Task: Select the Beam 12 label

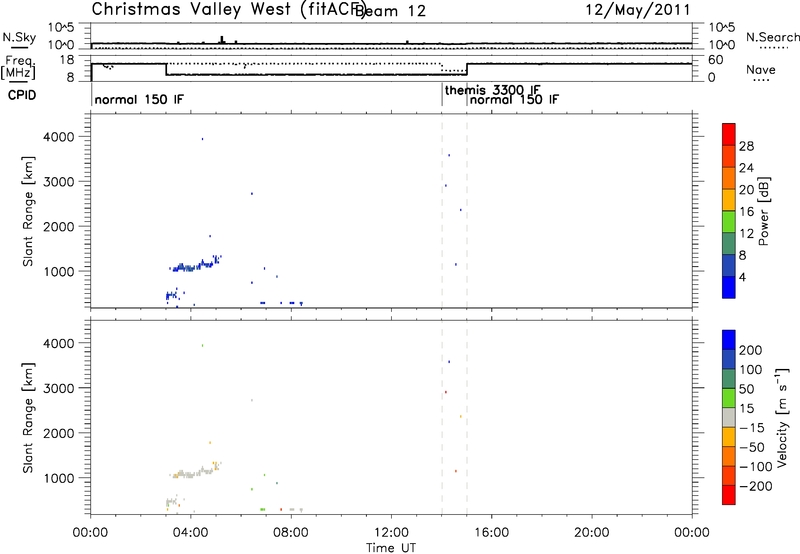Action: point(390,11)
